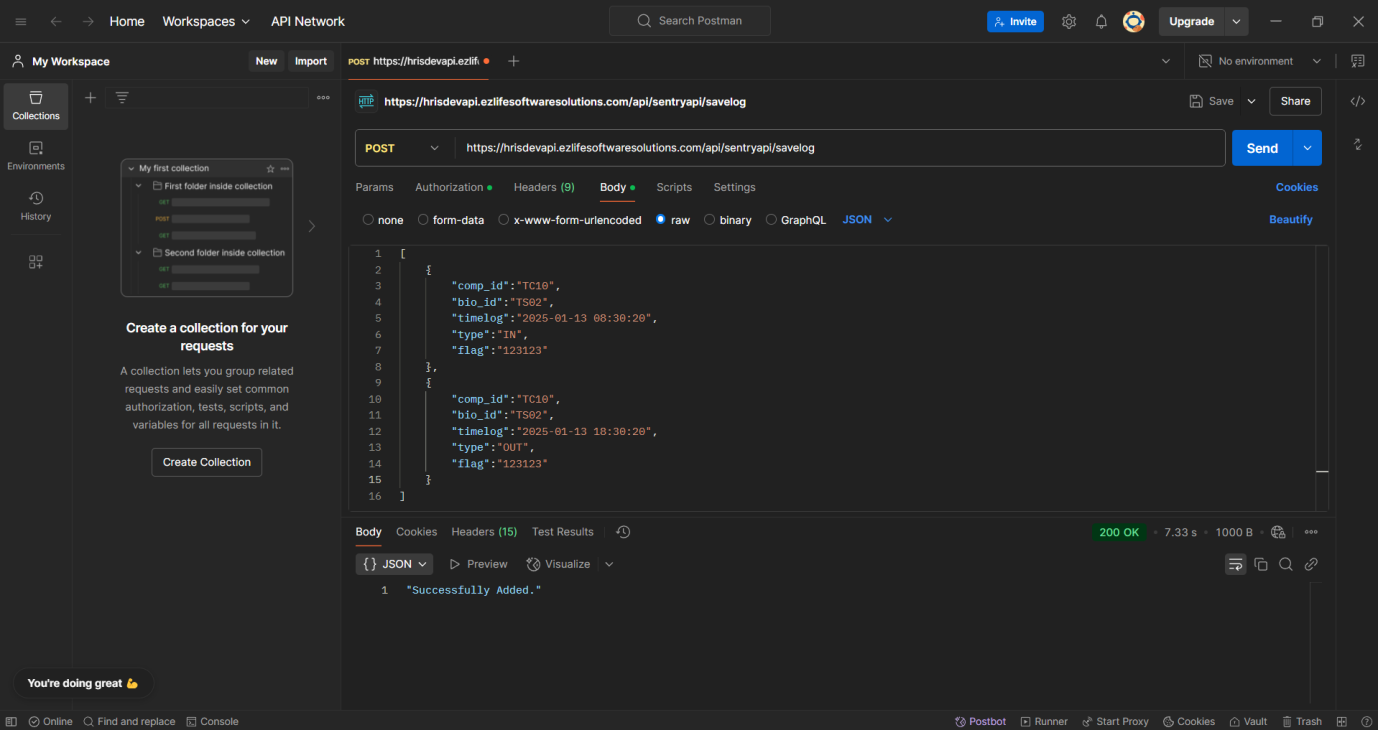Open Environments in the sidebar
The width and height of the screenshot is (1378, 730).
(x=36, y=156)
